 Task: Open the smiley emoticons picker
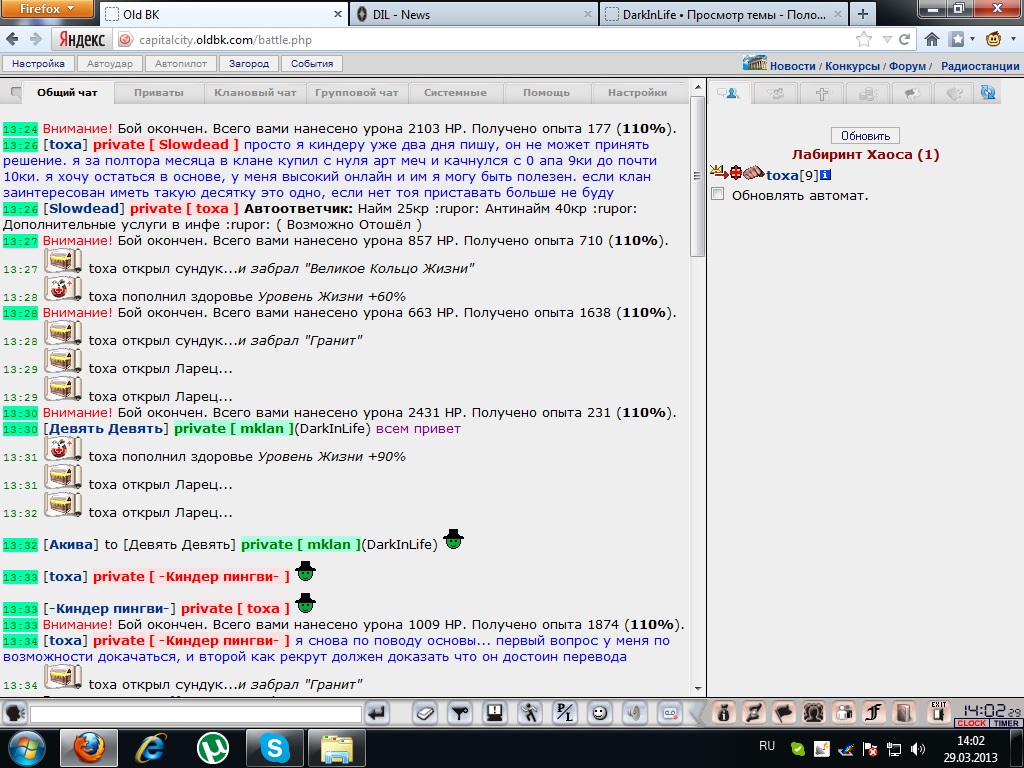[599, 713]
